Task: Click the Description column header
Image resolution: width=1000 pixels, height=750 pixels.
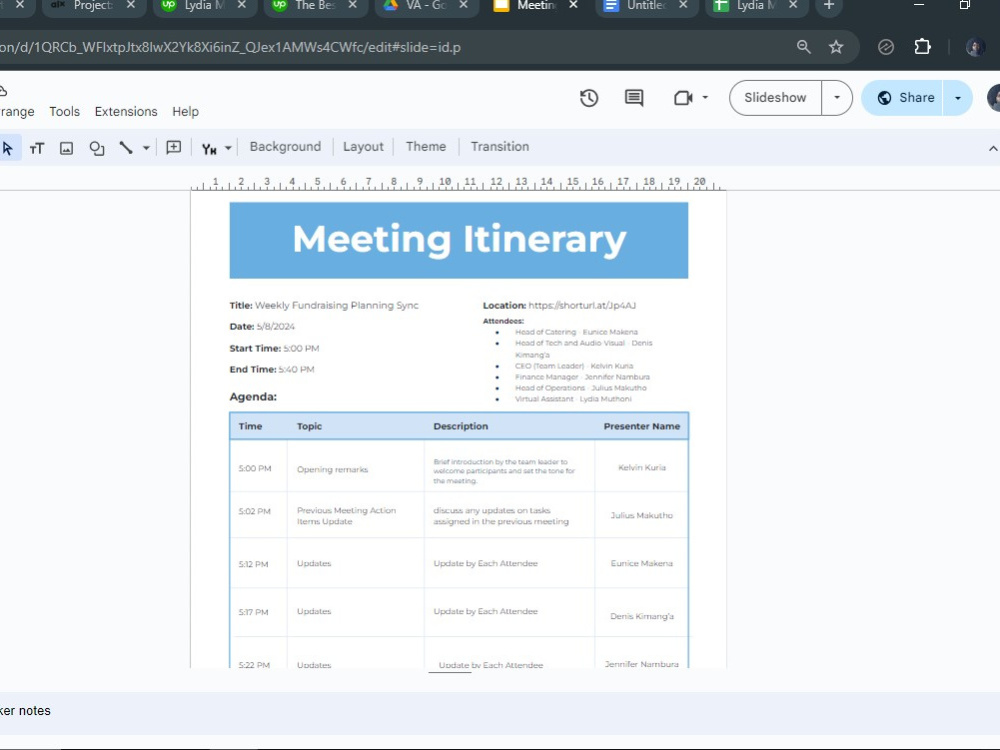Action: pyautogui.click(x=460, y=426)
